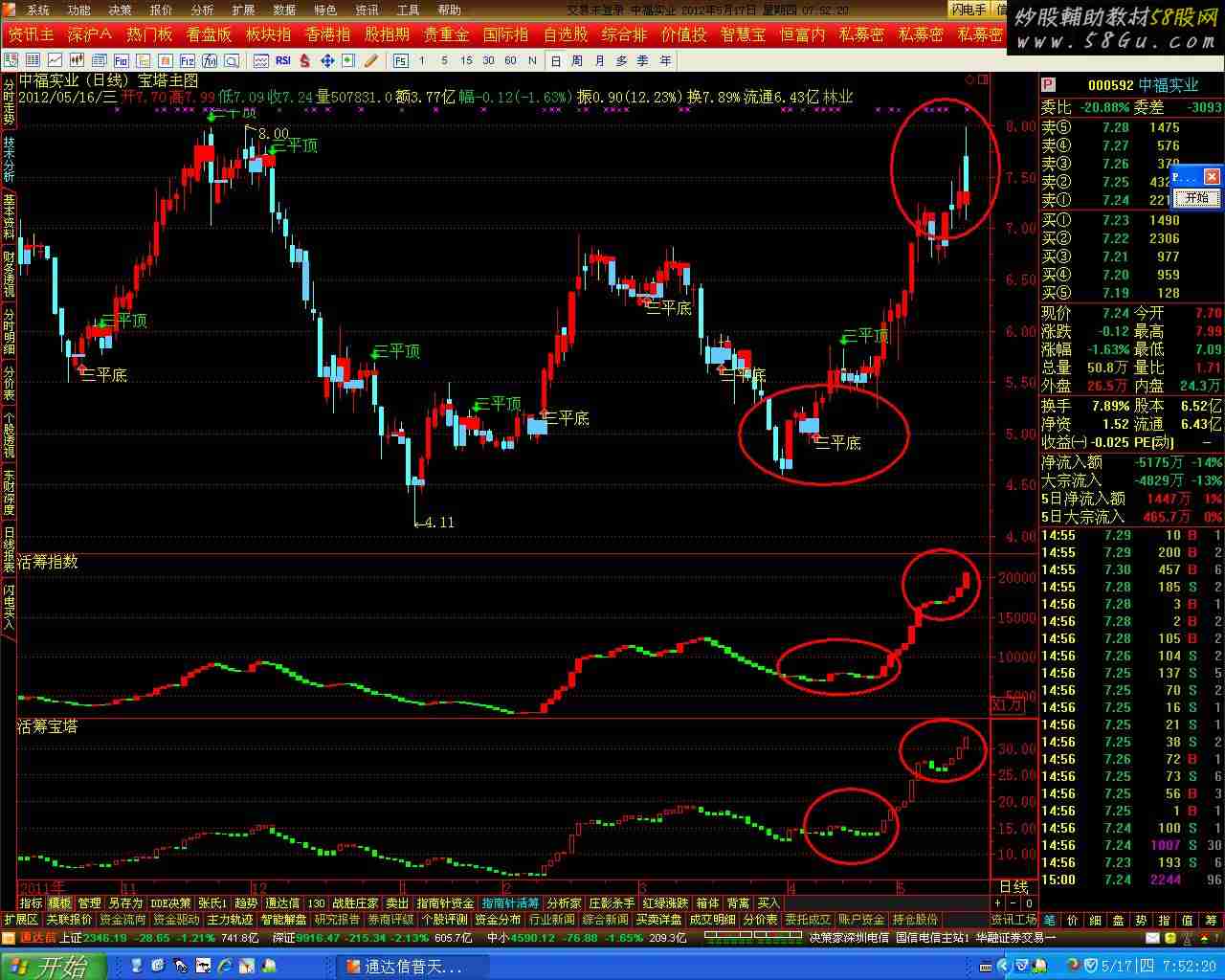Click the minus button below 日线

pyautogui.click(x=1013, y=902)
